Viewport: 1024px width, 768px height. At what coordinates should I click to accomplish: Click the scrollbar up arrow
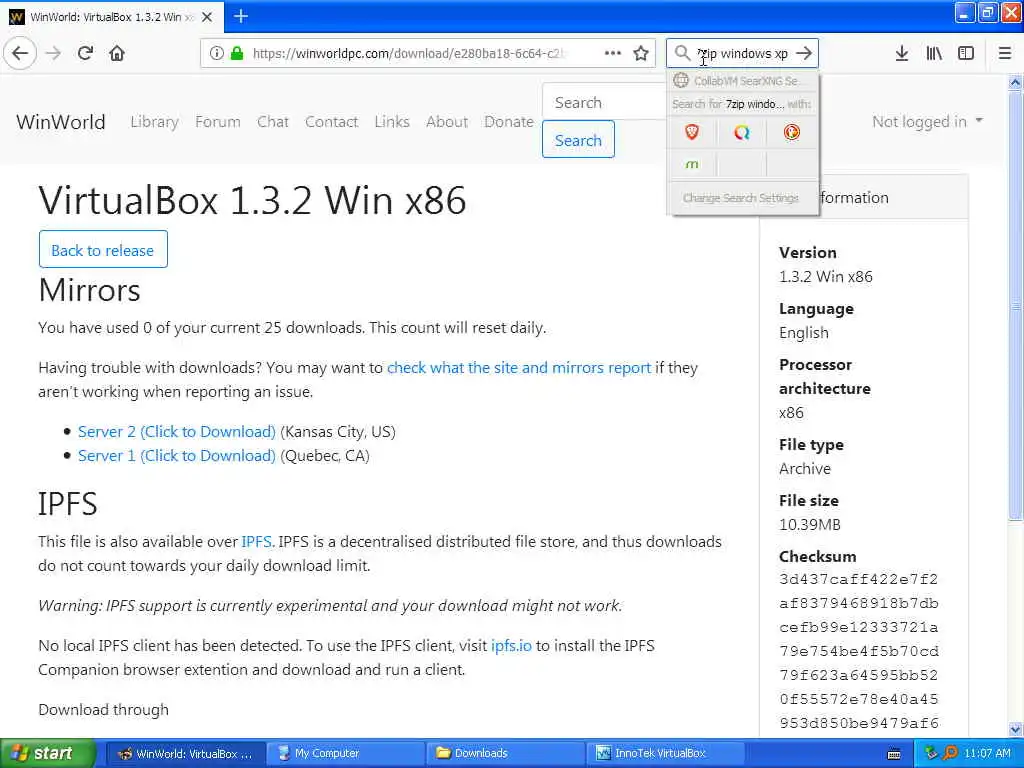tap(1015, 82)
